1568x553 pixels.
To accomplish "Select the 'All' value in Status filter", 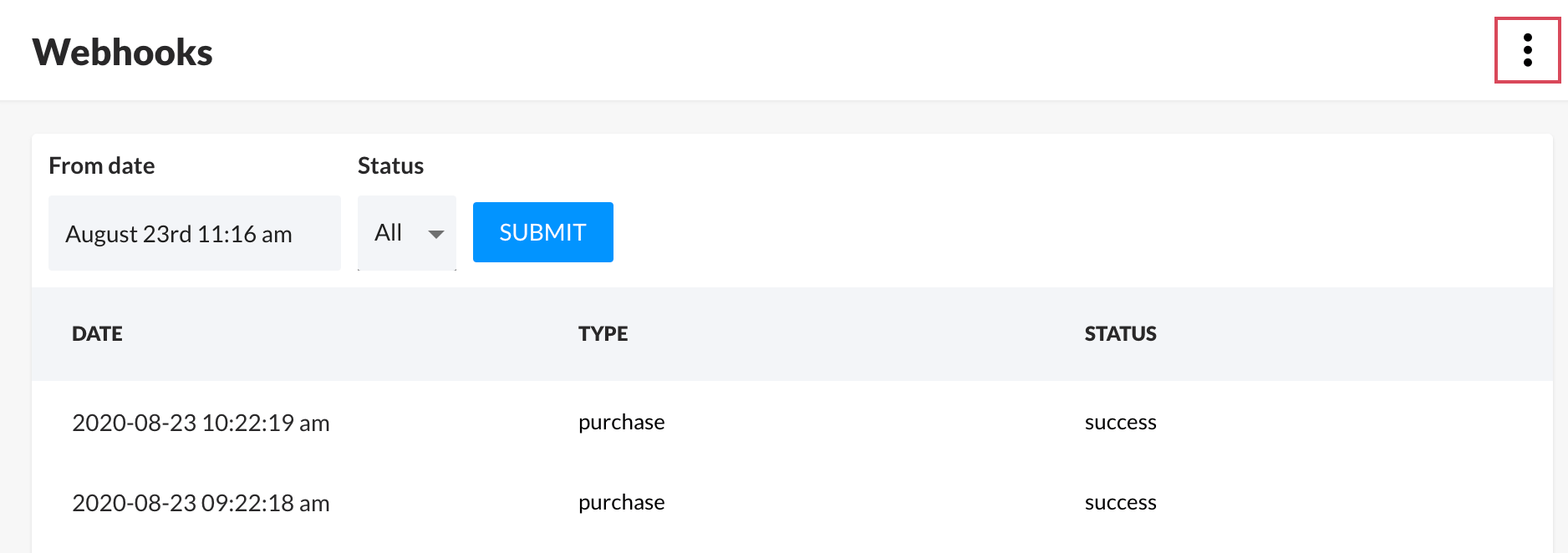I will point(389,233).
